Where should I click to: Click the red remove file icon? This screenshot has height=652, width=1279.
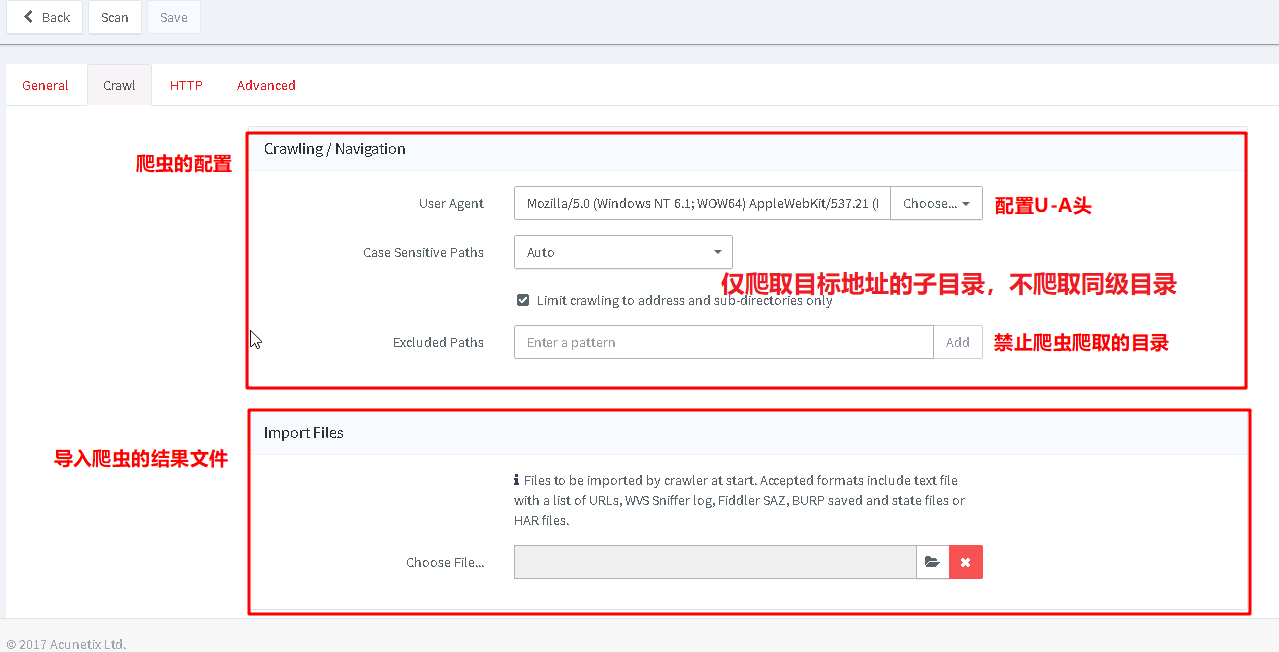(x=966, y=562)
